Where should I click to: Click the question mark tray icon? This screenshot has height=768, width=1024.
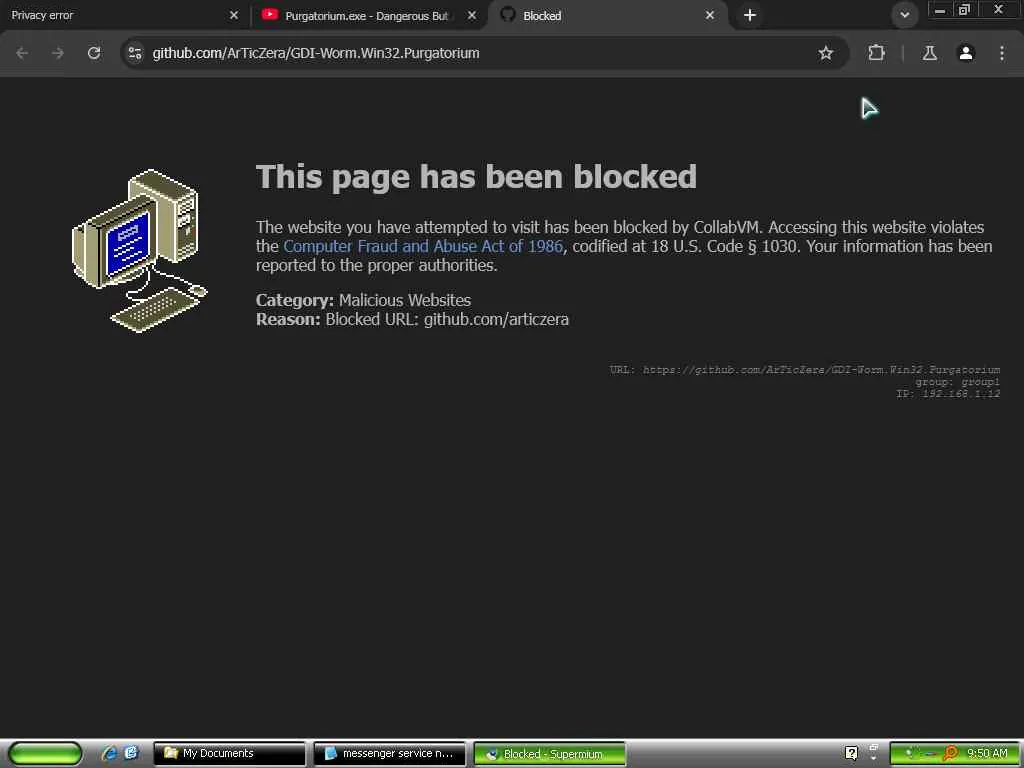[x=851, y=753]
